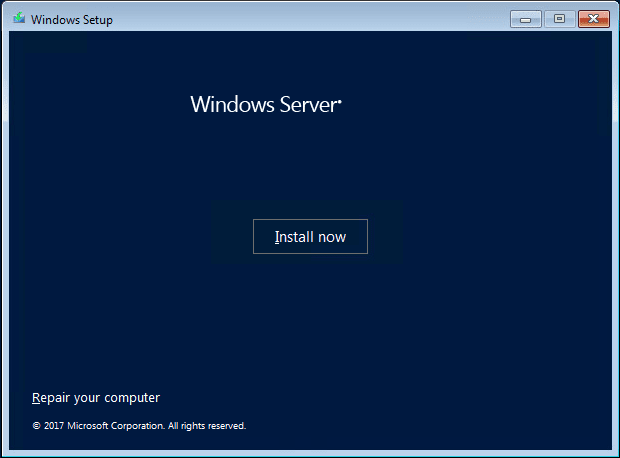Click the Windows Setup title text
Viewport: 620px width, 458px height.
click(x=72, y=20)
